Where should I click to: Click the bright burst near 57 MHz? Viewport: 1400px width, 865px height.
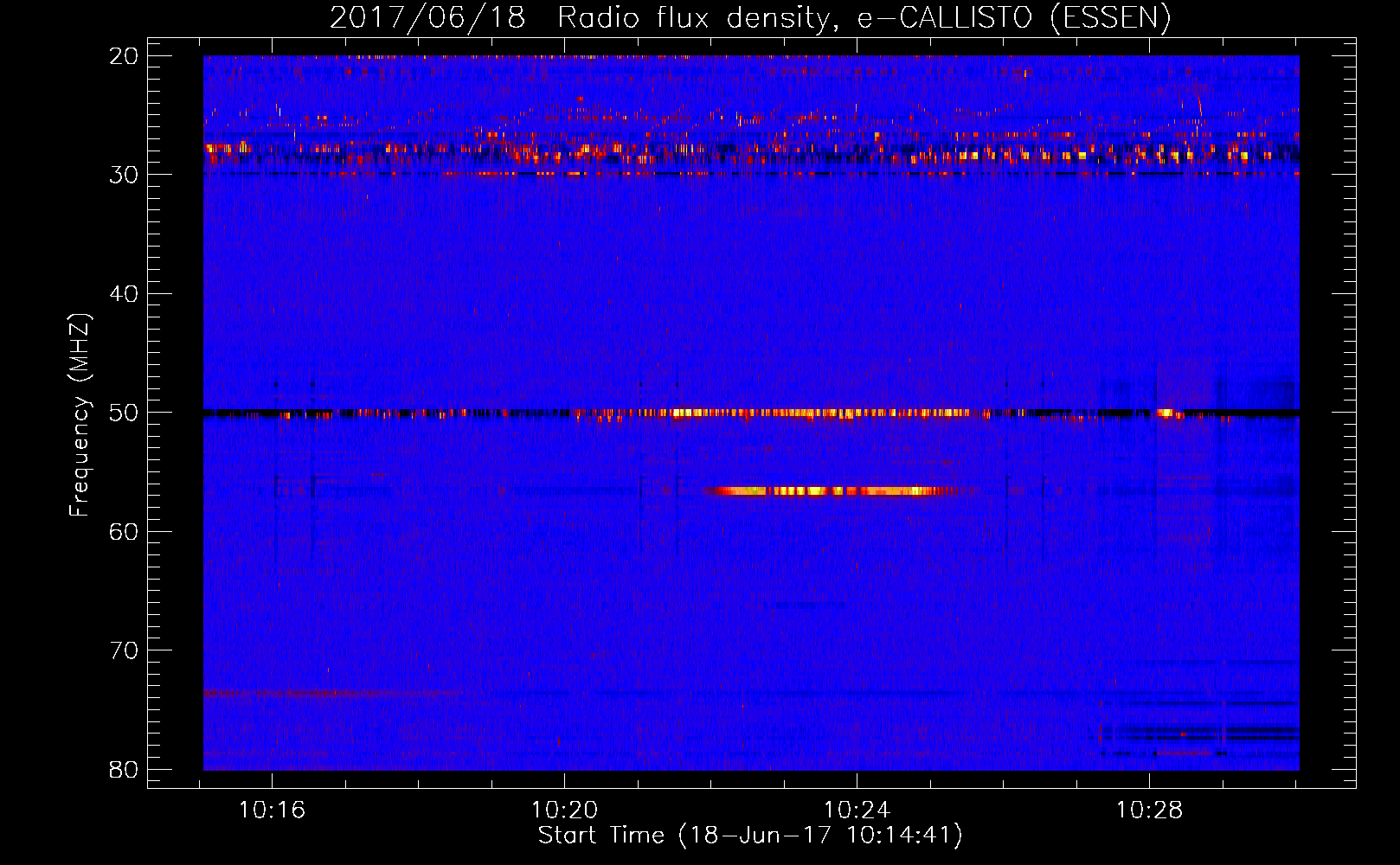(835, 491)
